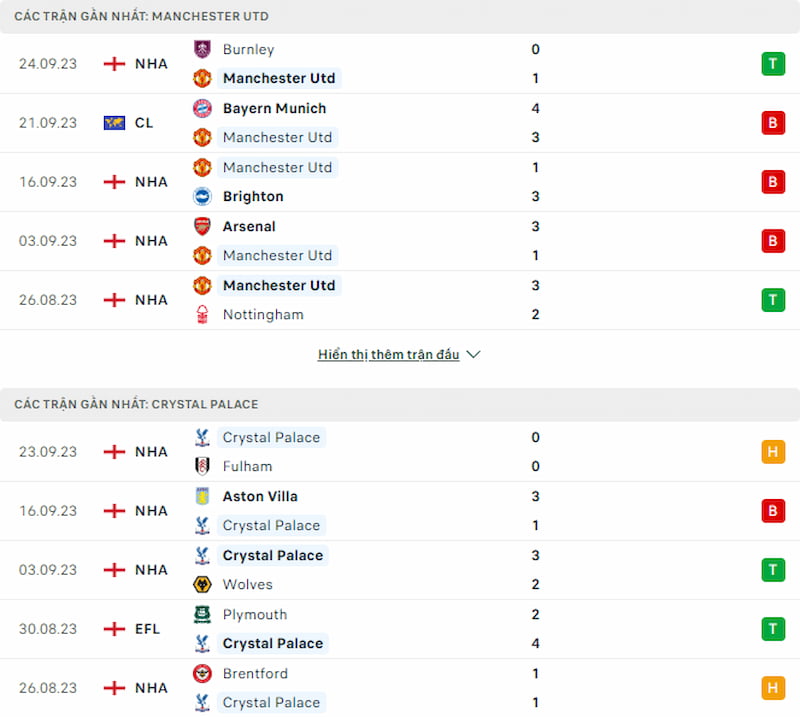800x717 pixels.
Task: Click red B badge for Bayern Munich match
Action: pos(773,123)
